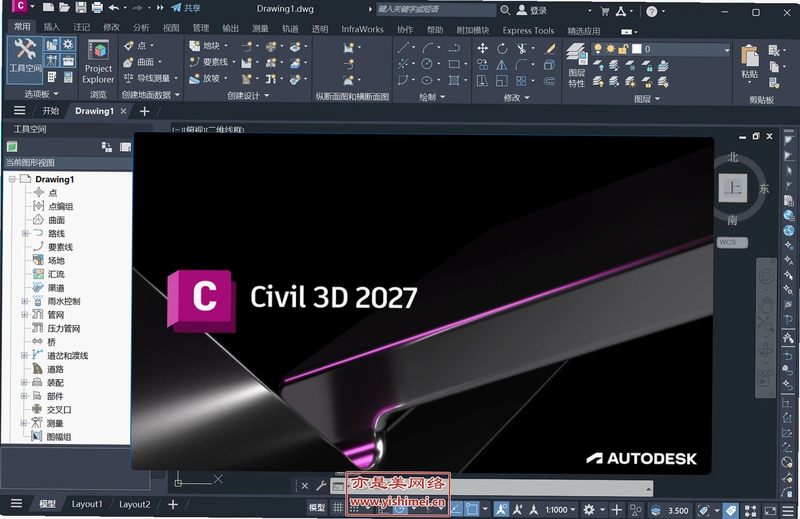Open the help question mark icon
The height and width of the screenshot is (519, 800).
click(652, 11)
